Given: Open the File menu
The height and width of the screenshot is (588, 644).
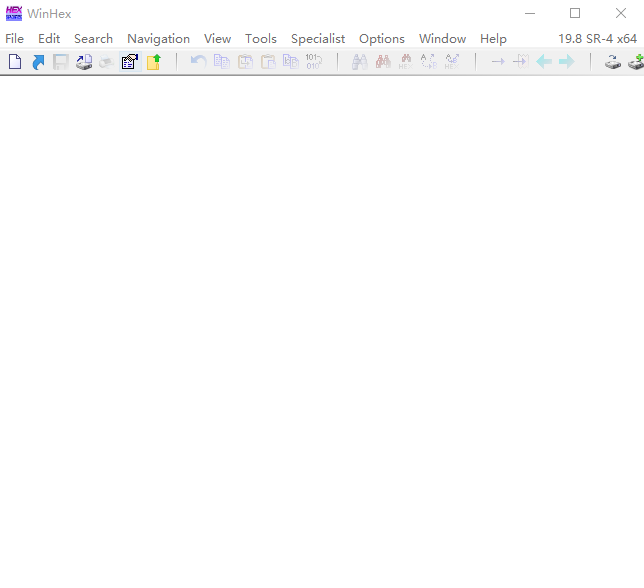Looking at the screenshot, I should 14,39.
